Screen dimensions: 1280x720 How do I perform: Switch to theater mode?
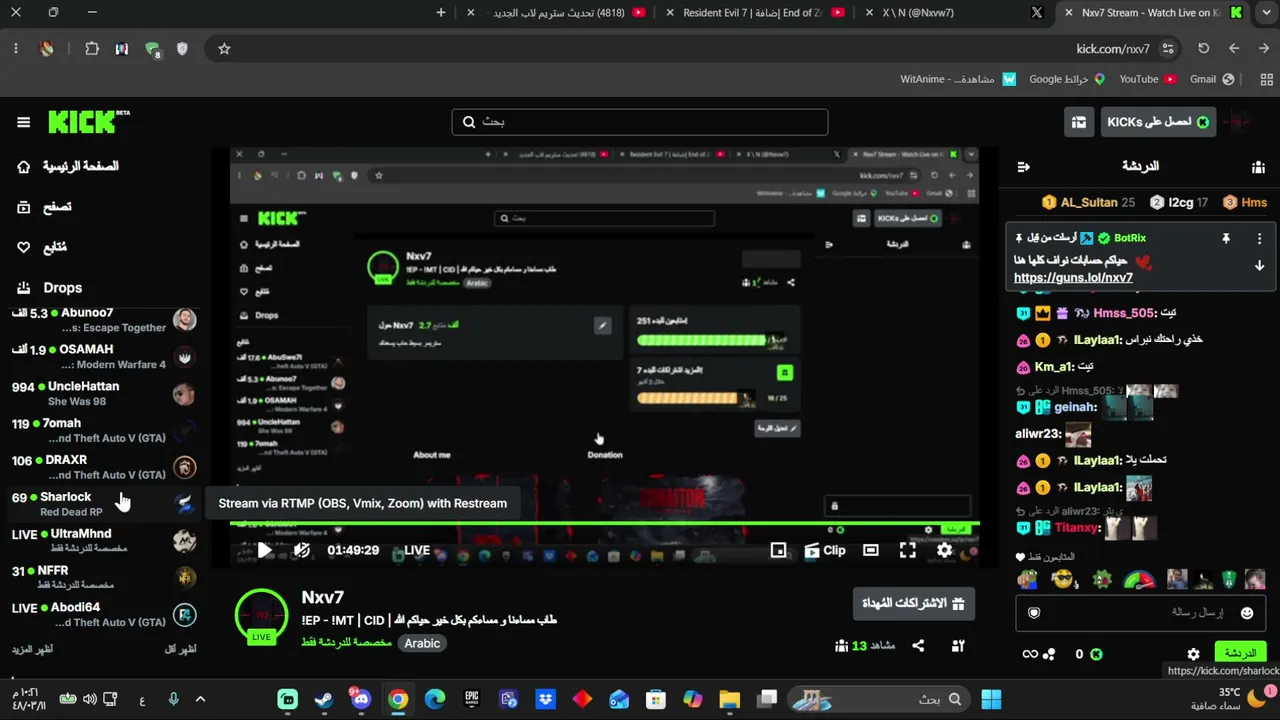[x=871, y=550]
